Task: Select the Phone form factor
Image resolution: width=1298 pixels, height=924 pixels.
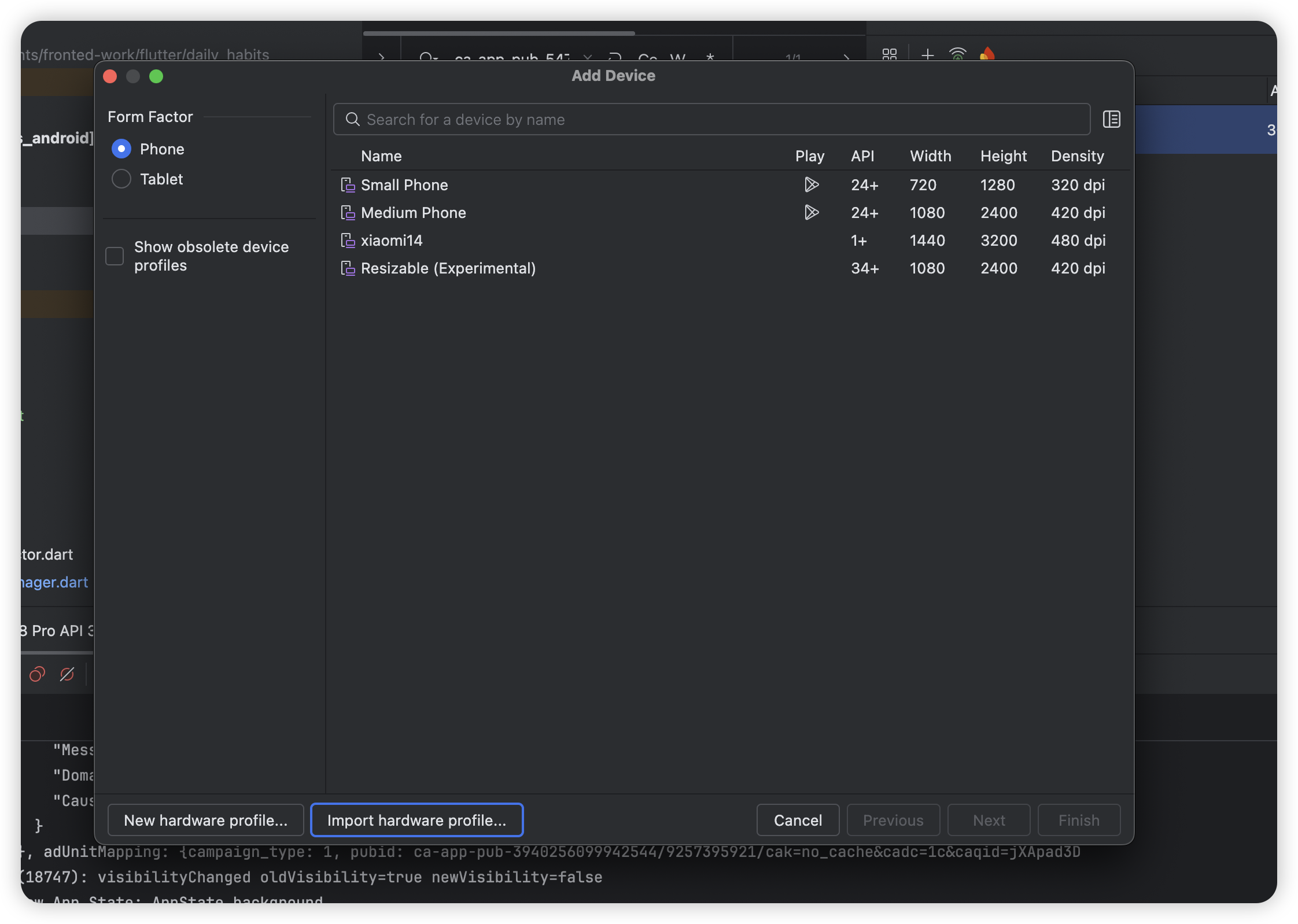Action: 121,149
